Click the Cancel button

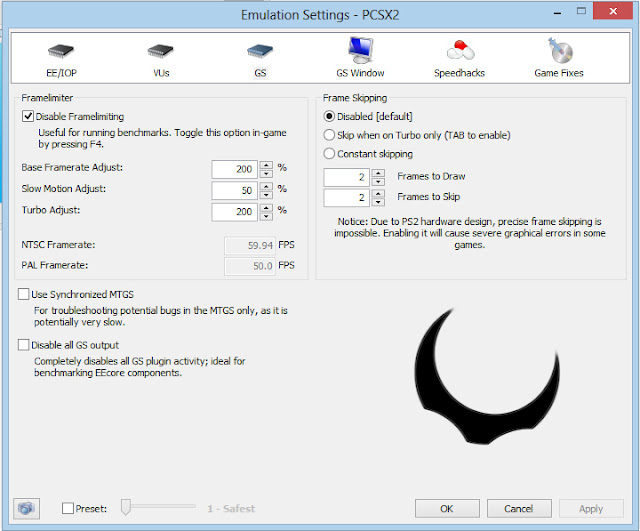[519, 509]
